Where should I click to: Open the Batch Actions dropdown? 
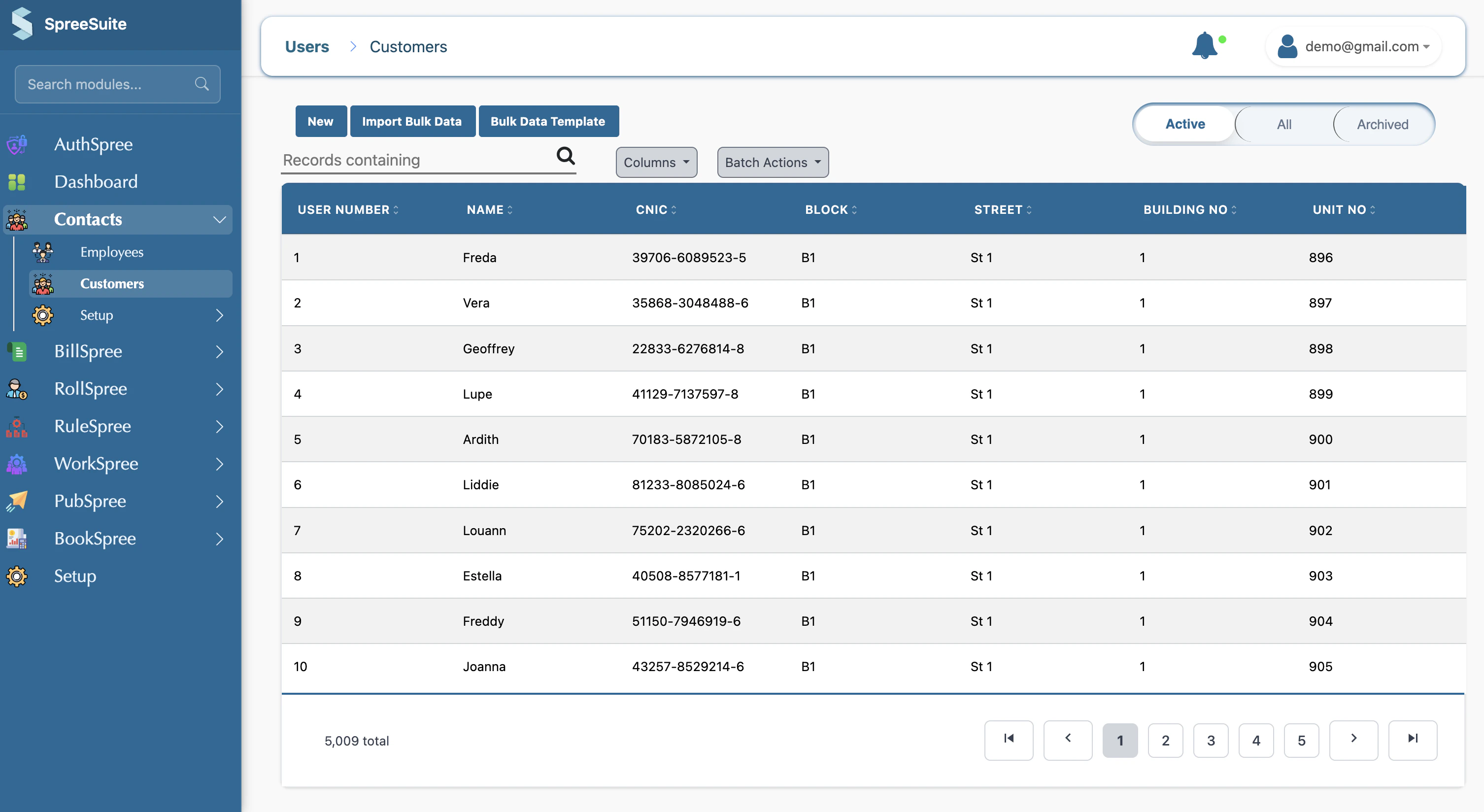pos(773,163)
